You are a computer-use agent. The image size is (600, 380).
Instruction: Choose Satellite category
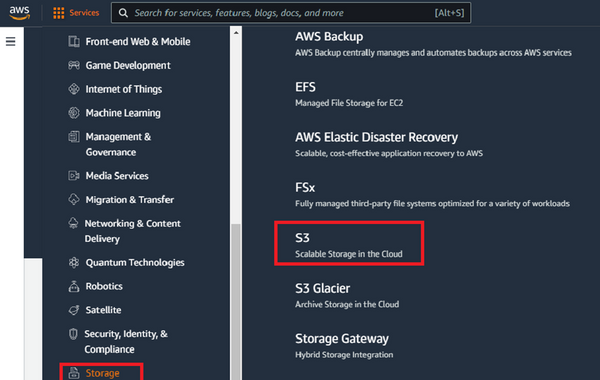(103, 310)
